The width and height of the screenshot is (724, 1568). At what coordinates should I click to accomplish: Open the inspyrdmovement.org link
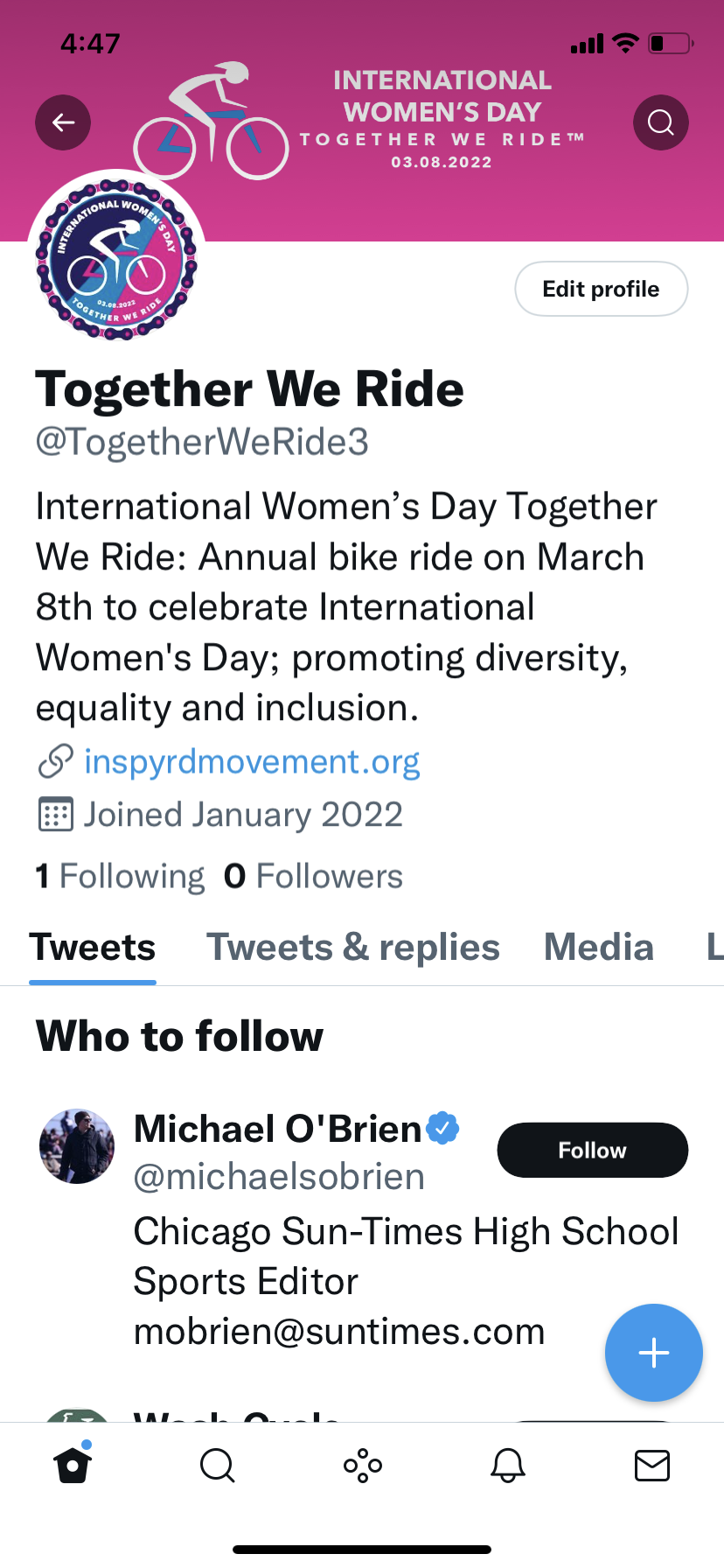[252, 762]
